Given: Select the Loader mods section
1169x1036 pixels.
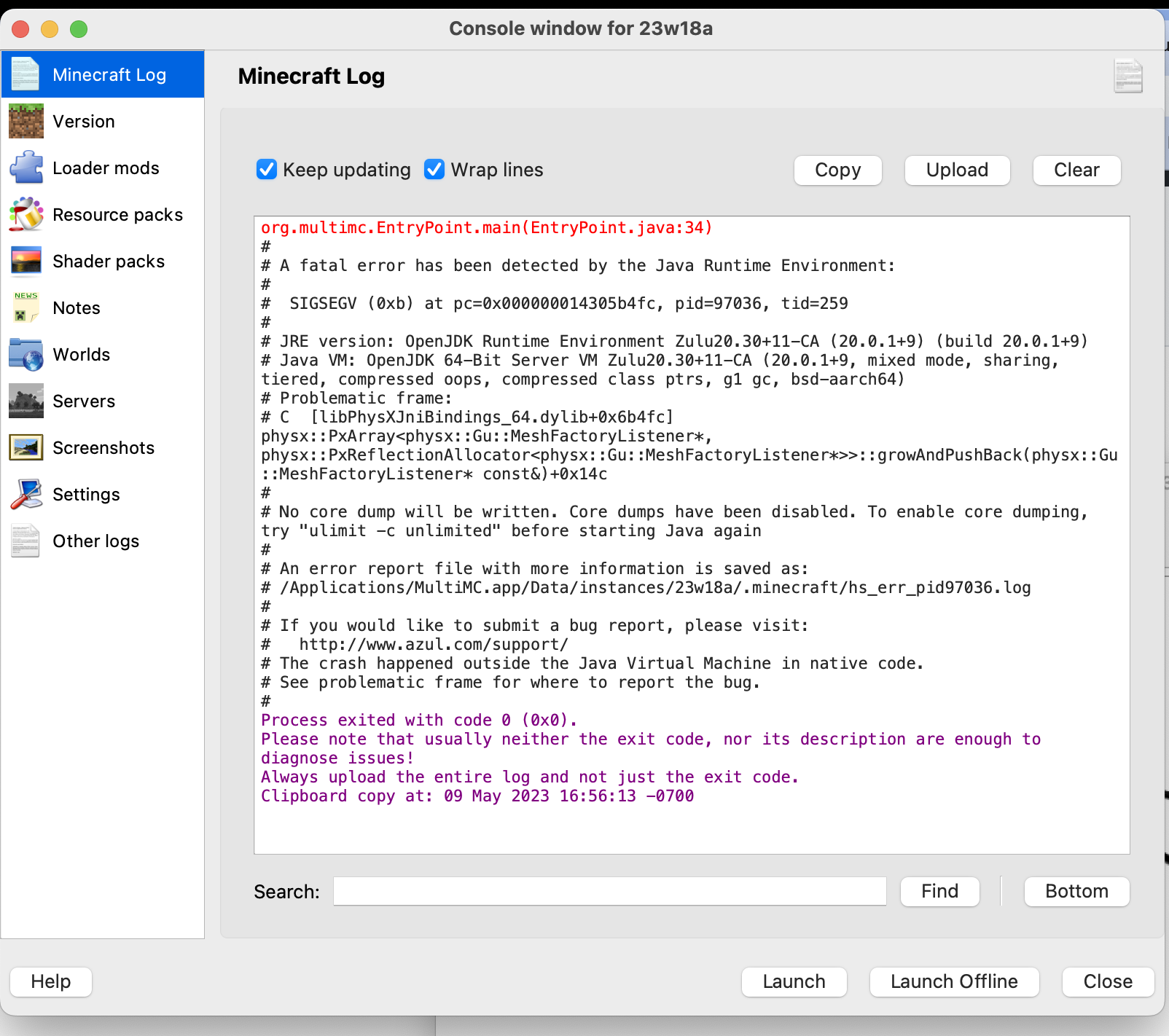Looking at the screenshot, I should 106,168.
